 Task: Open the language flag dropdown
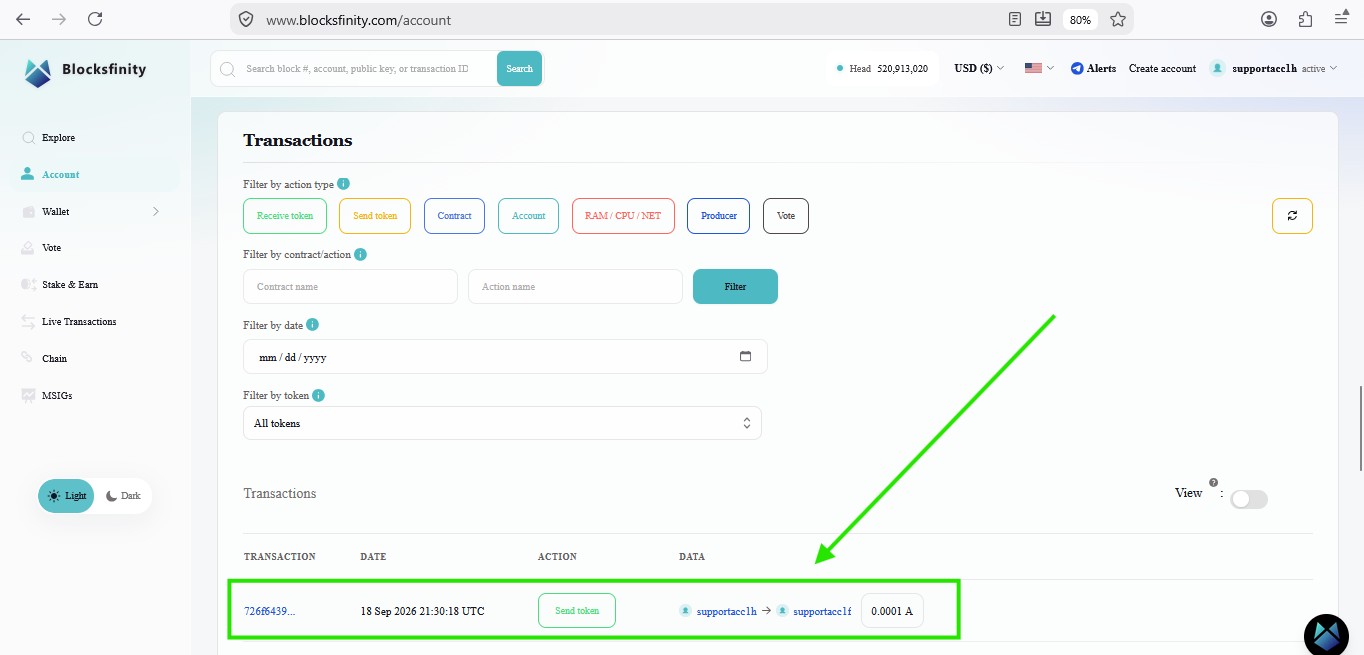pos(1039,68)
